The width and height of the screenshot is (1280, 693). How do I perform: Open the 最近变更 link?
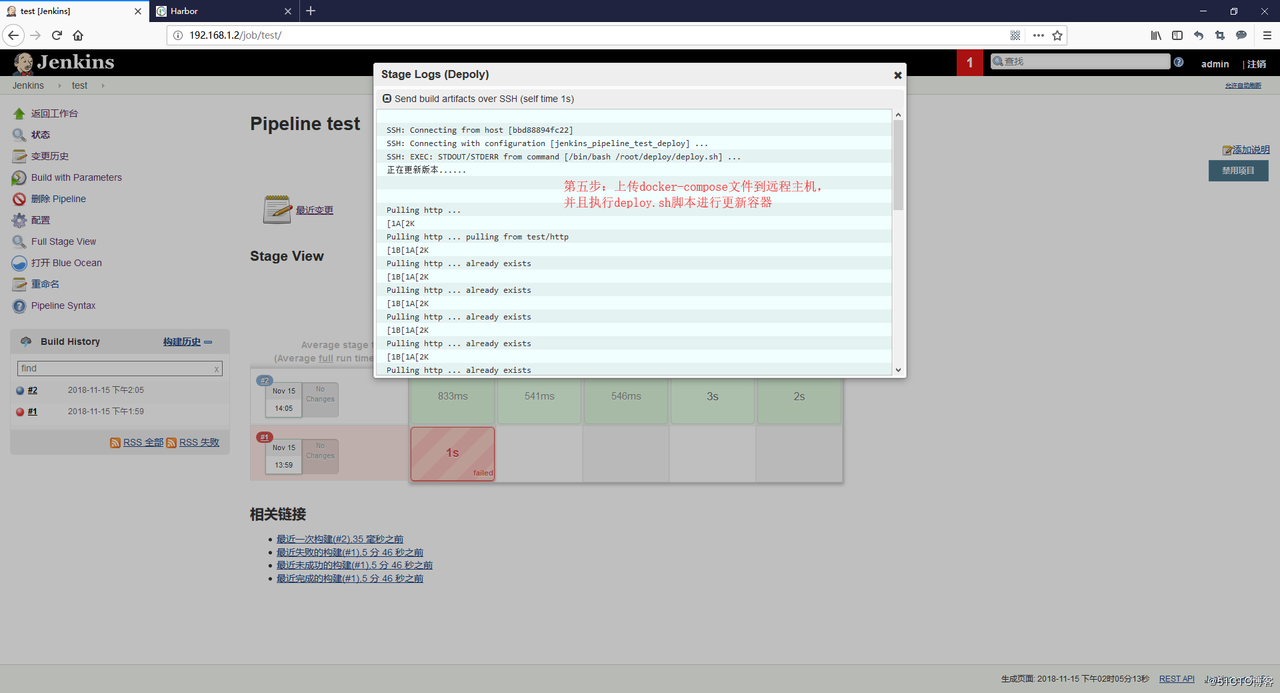click(315, 210)
